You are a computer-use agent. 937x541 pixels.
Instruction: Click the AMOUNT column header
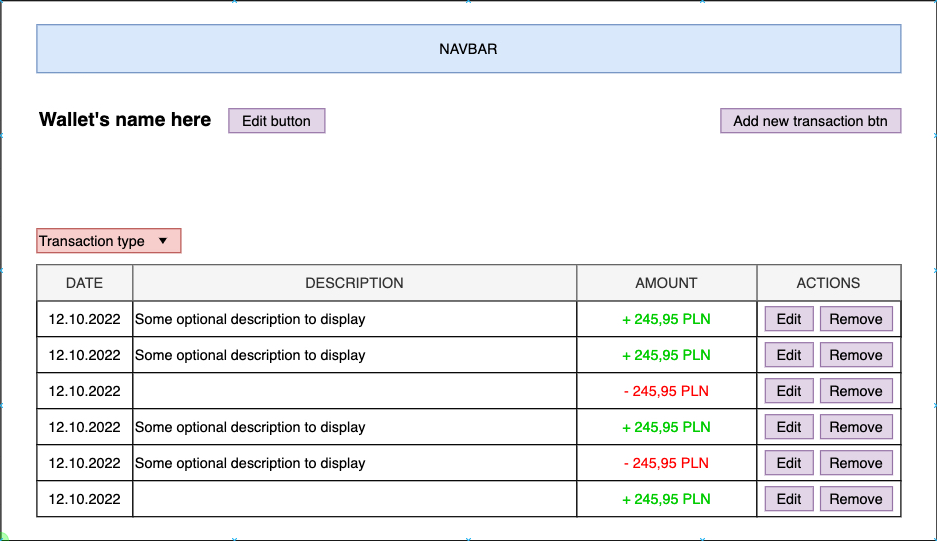pos(666,283)
